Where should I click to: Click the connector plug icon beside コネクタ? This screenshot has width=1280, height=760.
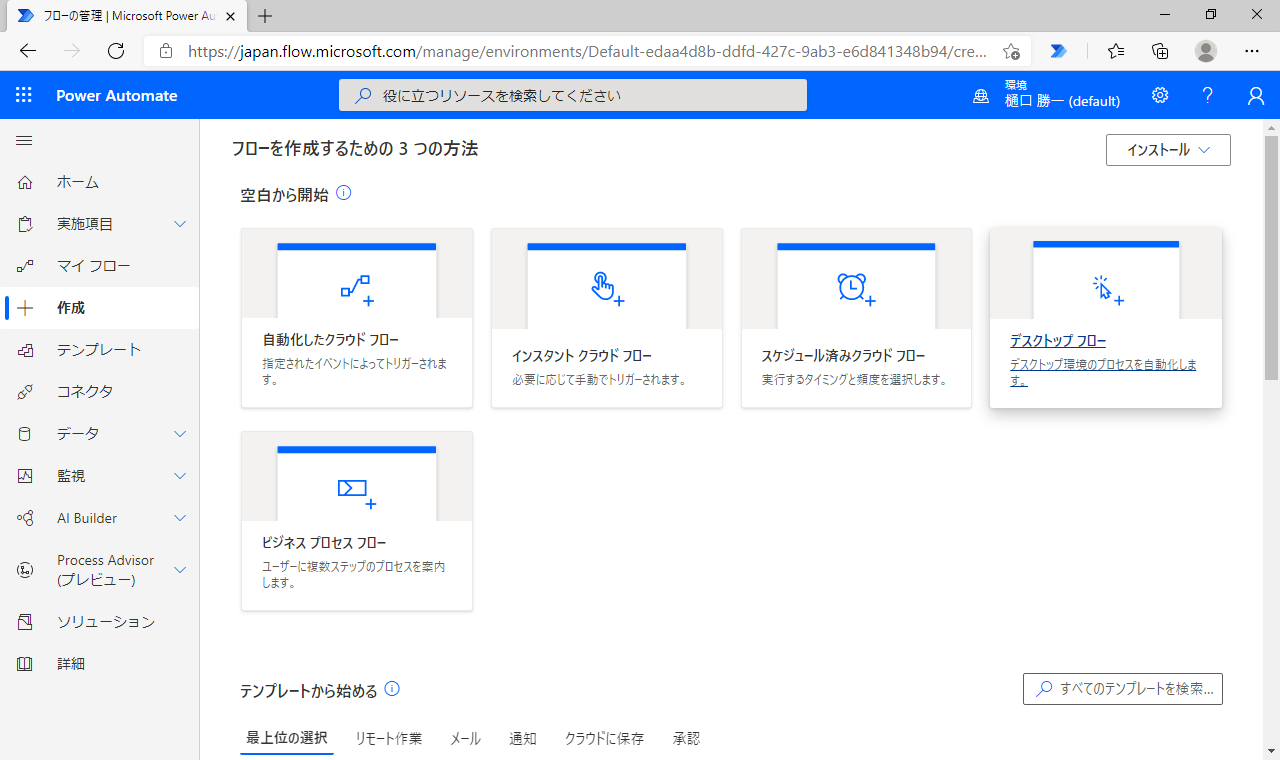pyautogui.click(x=25, y=392)
